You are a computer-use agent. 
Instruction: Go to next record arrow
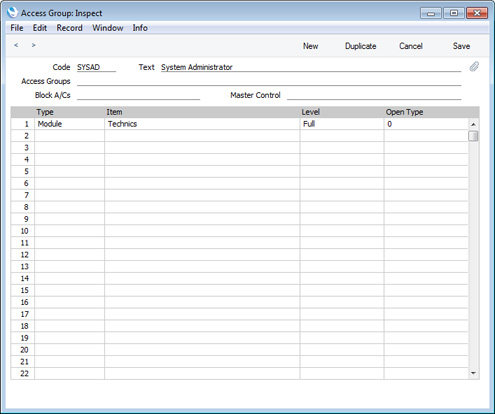coord(33,45)
